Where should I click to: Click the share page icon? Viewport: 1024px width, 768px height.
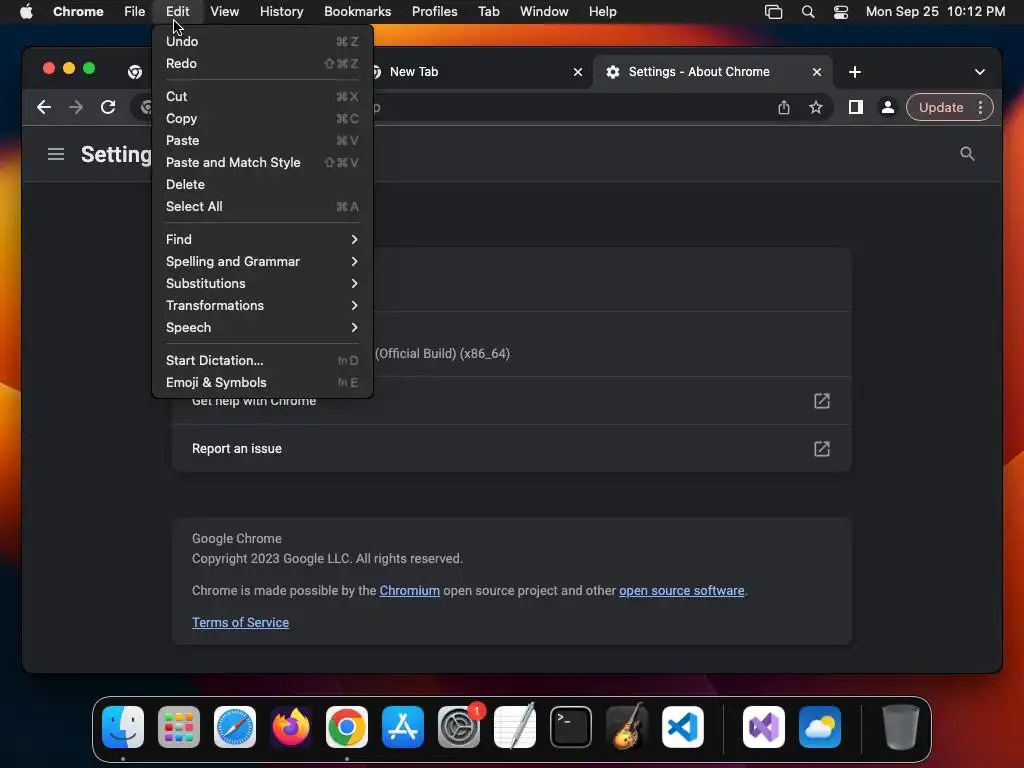(784, 107)
